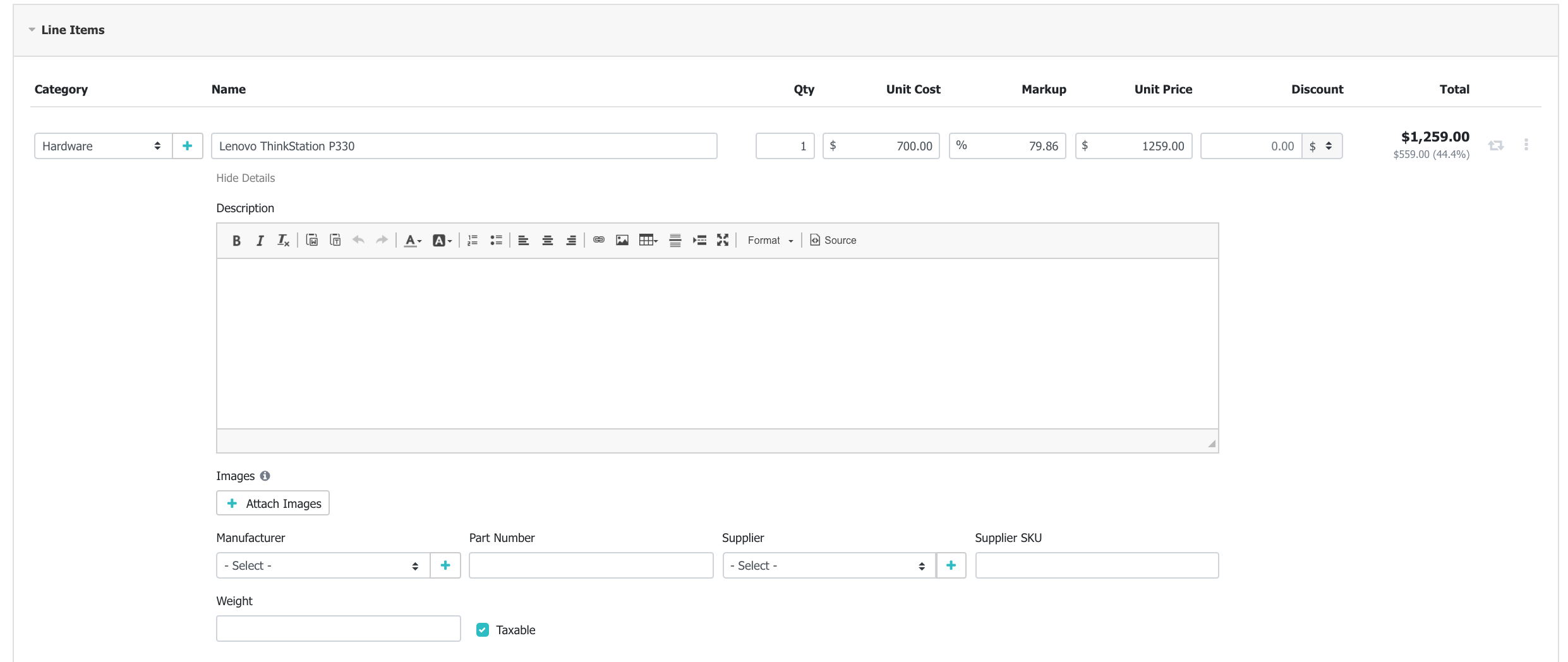This screenshot has height=662, width=1568.
Task: Open the table insert dropdown
Action: click(649, 240)
